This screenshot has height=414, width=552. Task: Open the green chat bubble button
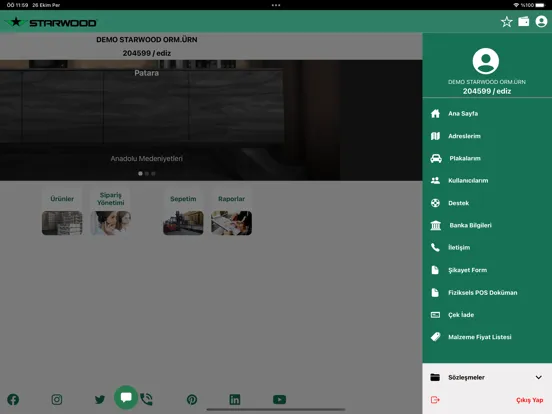click(x=126, y=397)
